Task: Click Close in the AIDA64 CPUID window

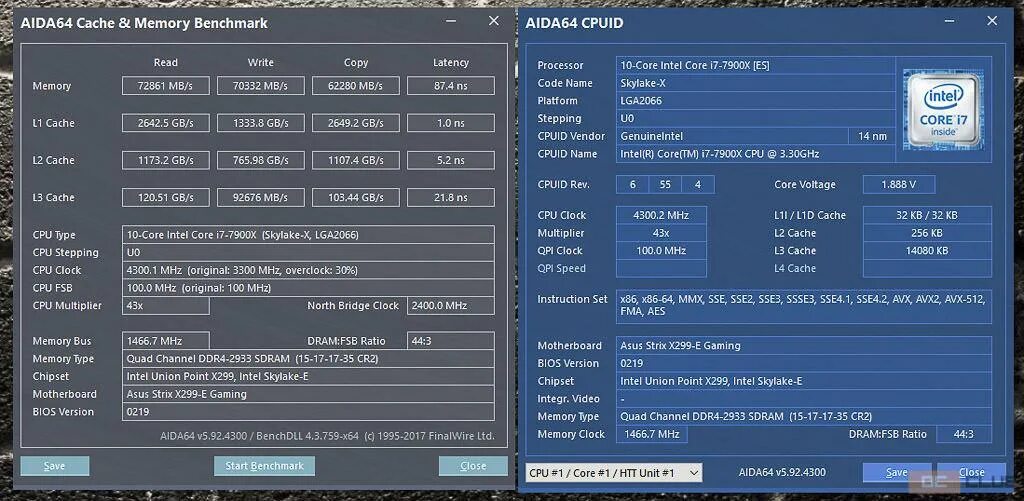Action: (971, 472)
